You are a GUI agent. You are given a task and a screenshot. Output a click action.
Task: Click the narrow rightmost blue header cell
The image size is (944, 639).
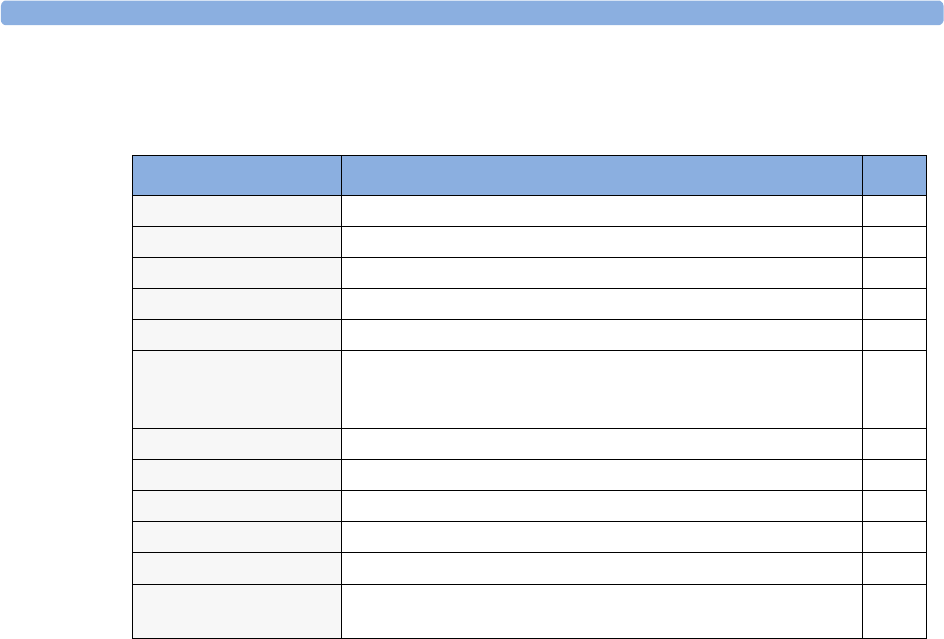pyautogui.click(x=895, y=174)
